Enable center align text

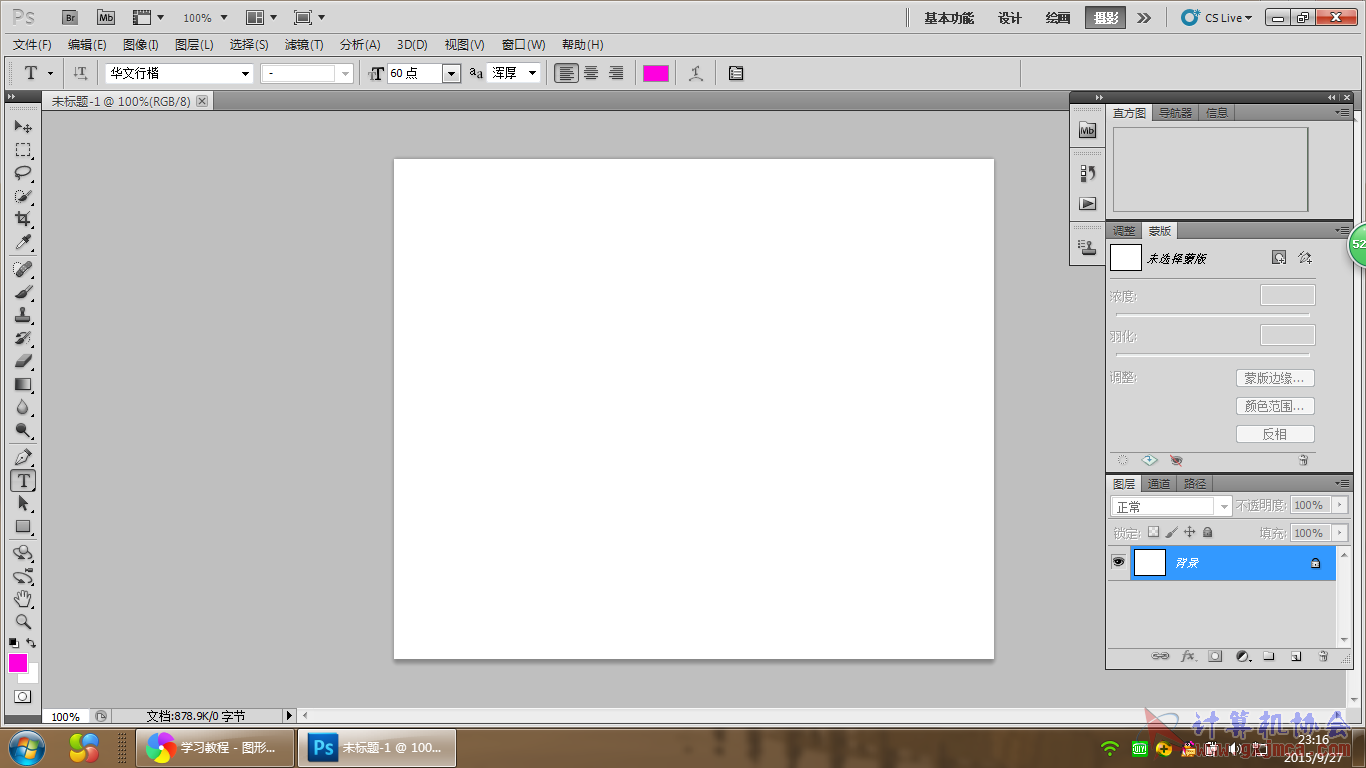tap(591, 73)
